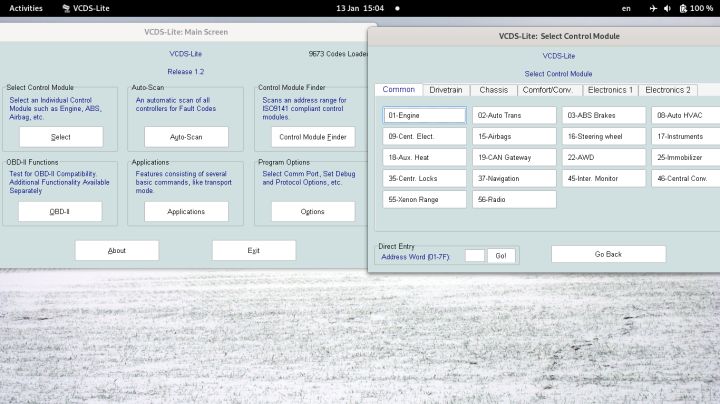The height and width of the screenshot is (404, 720).
Task: Switch to the Common tab
Action: point(399,90)
